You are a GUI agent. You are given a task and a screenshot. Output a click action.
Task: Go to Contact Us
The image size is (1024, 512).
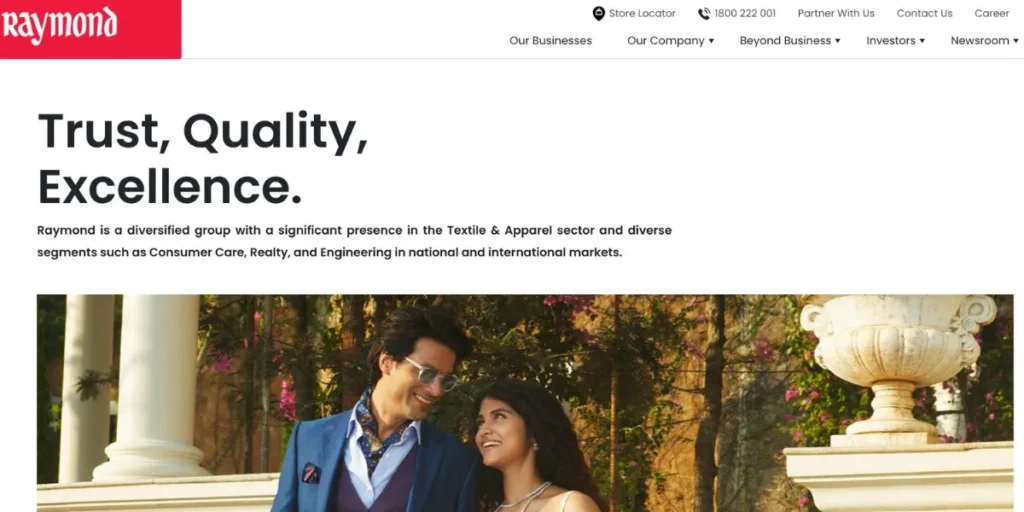(x=924, y=13)
